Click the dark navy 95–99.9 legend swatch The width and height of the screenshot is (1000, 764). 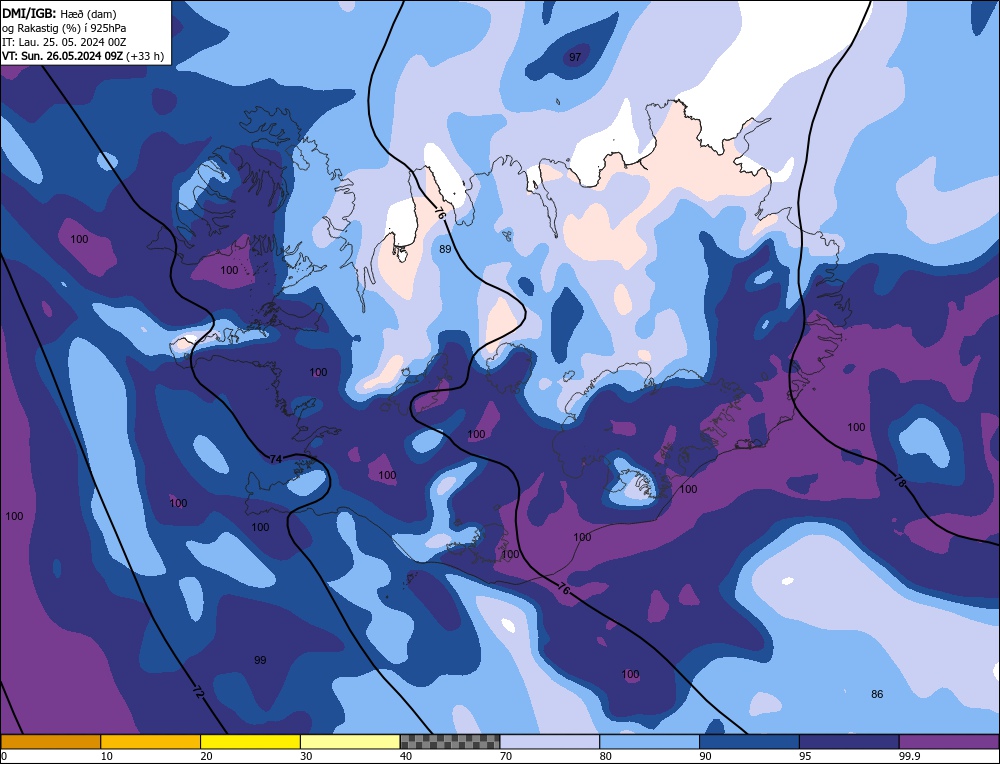point(849,741)
